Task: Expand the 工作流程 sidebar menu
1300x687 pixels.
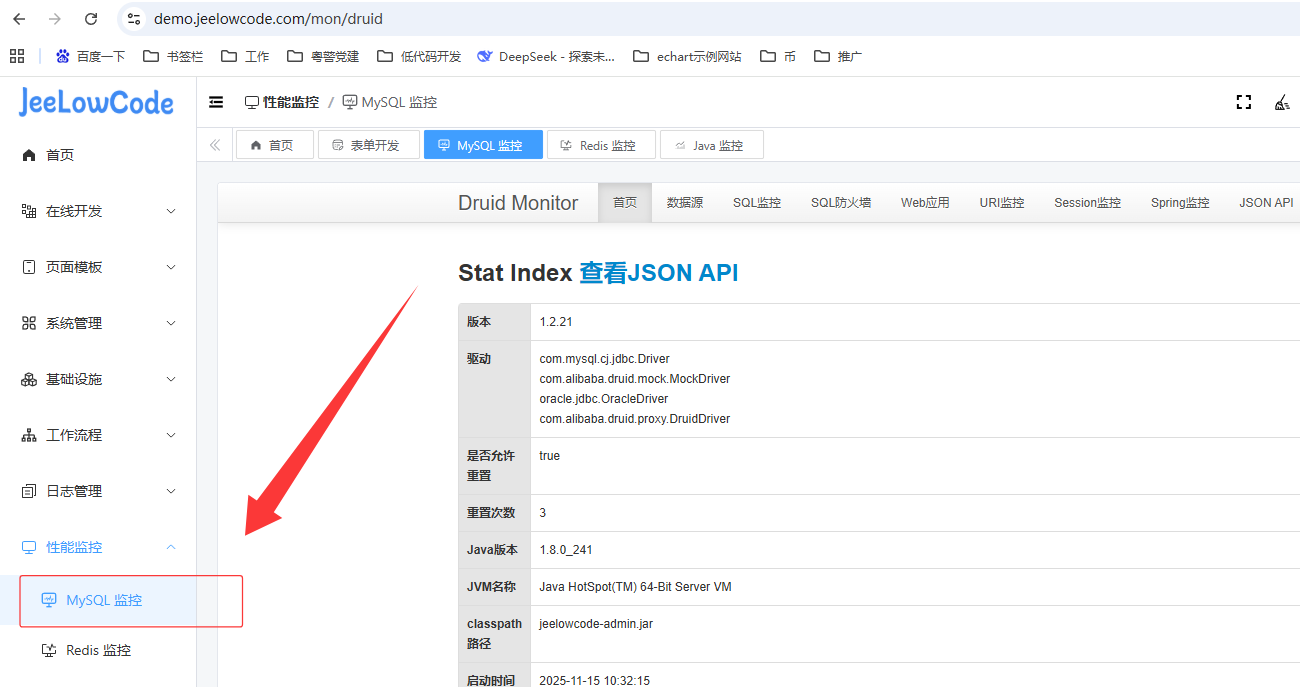Action: (98, 435)
